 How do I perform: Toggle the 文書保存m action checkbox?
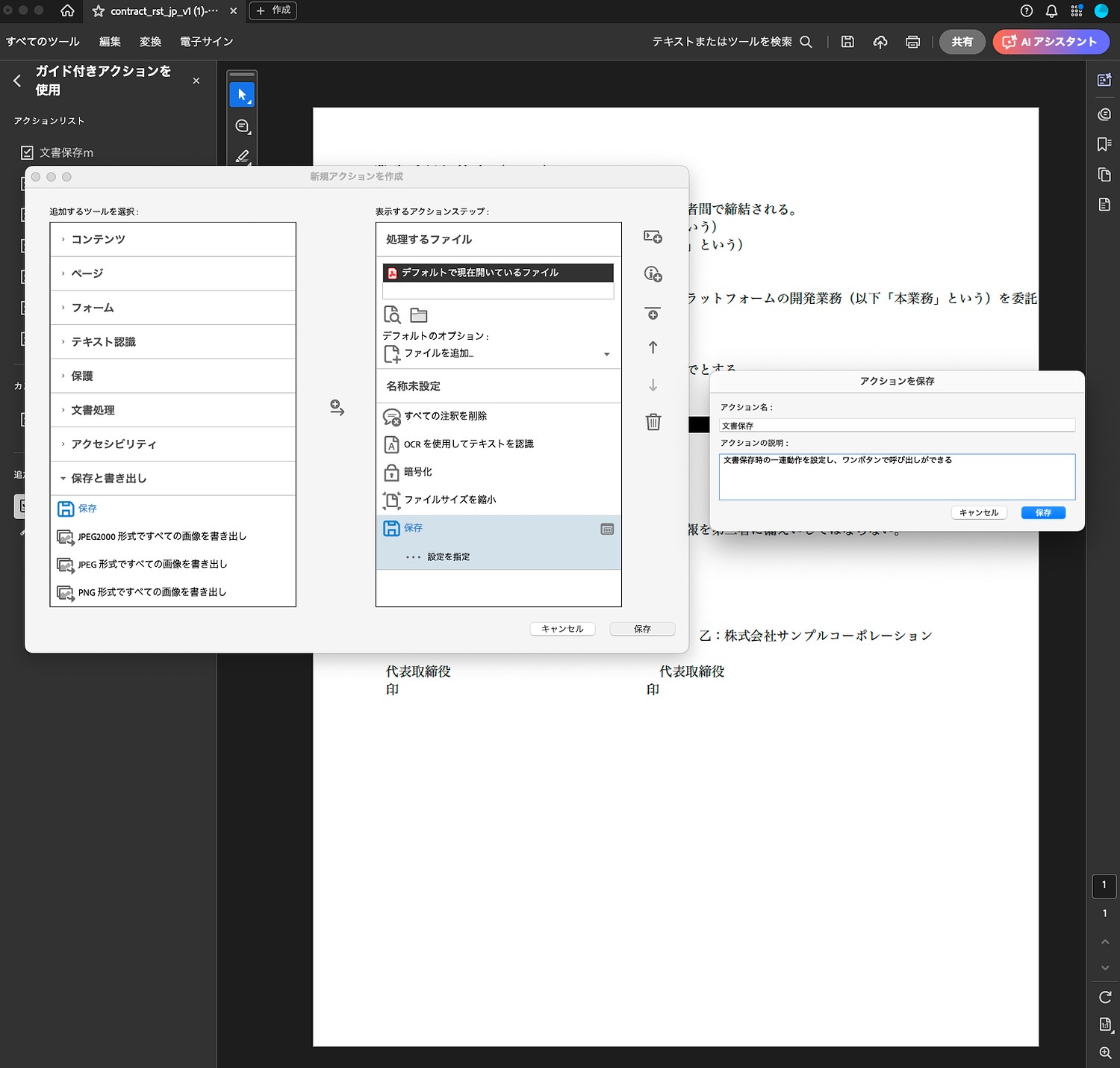[28, 153]
